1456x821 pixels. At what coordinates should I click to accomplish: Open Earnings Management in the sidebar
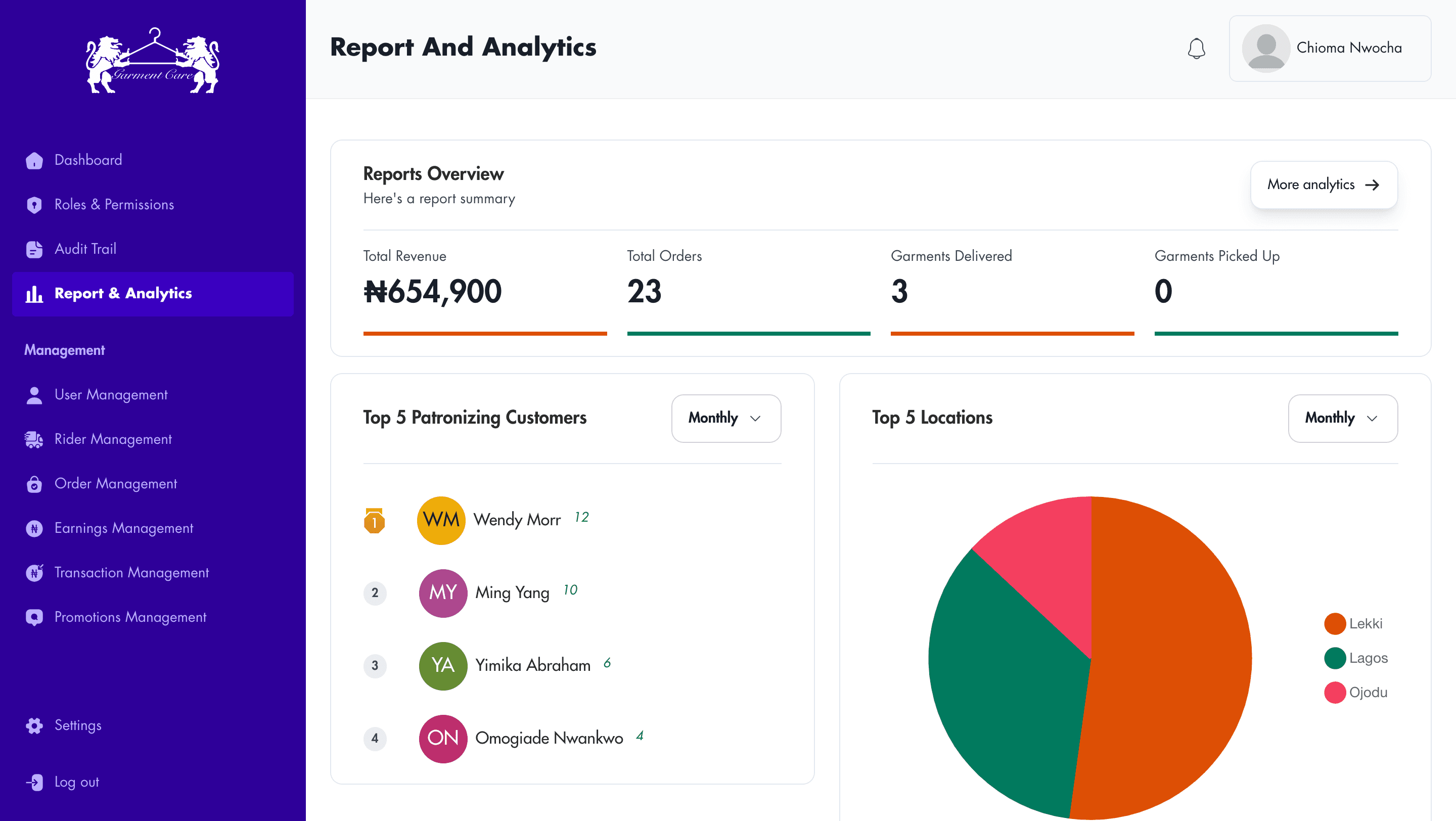[x=123, y=528]
